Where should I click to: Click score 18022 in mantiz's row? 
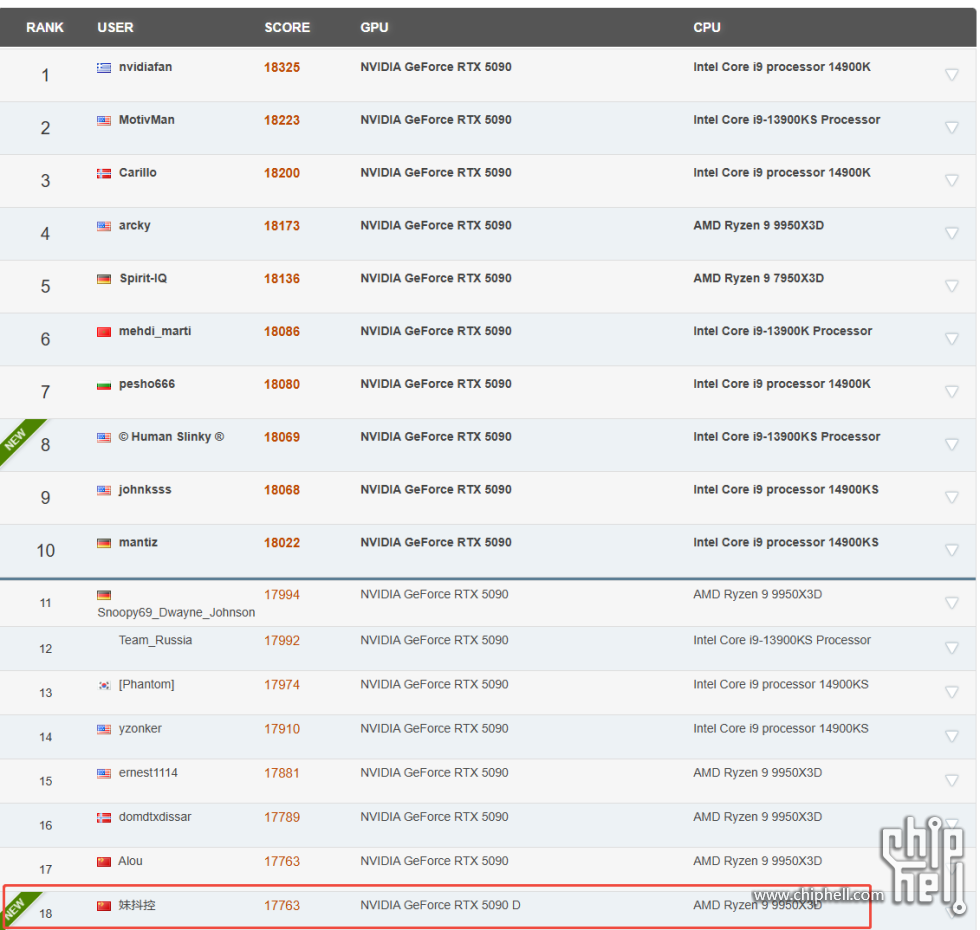(x=282, y=542)
